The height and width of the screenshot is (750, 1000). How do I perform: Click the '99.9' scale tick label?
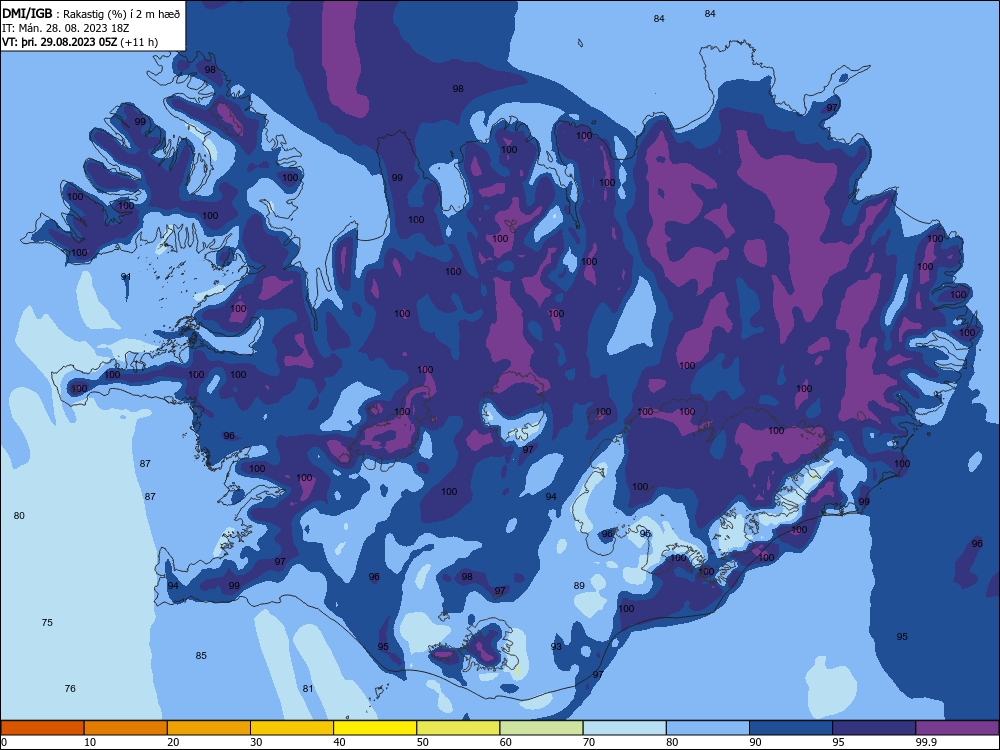click(926, 742)
